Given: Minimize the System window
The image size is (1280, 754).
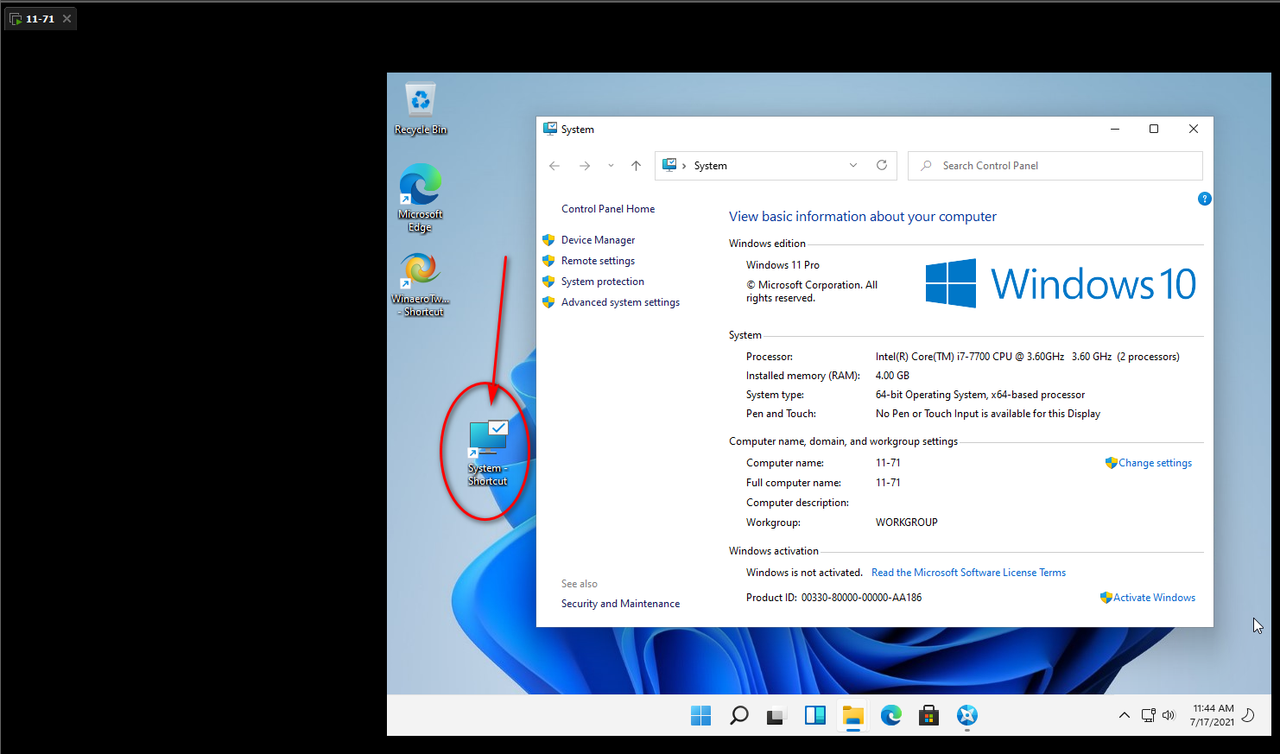Looking at the screenshot, I should point(1115,129).
